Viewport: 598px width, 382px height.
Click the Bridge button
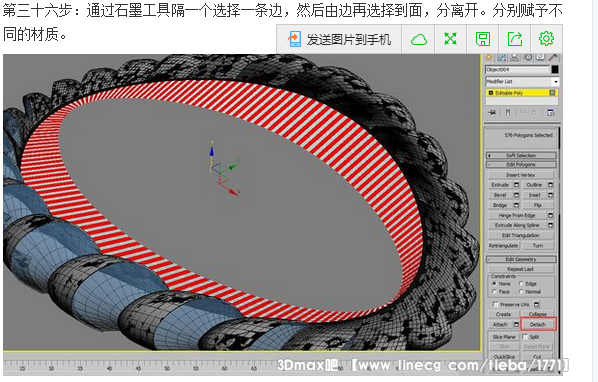[500, 205]
